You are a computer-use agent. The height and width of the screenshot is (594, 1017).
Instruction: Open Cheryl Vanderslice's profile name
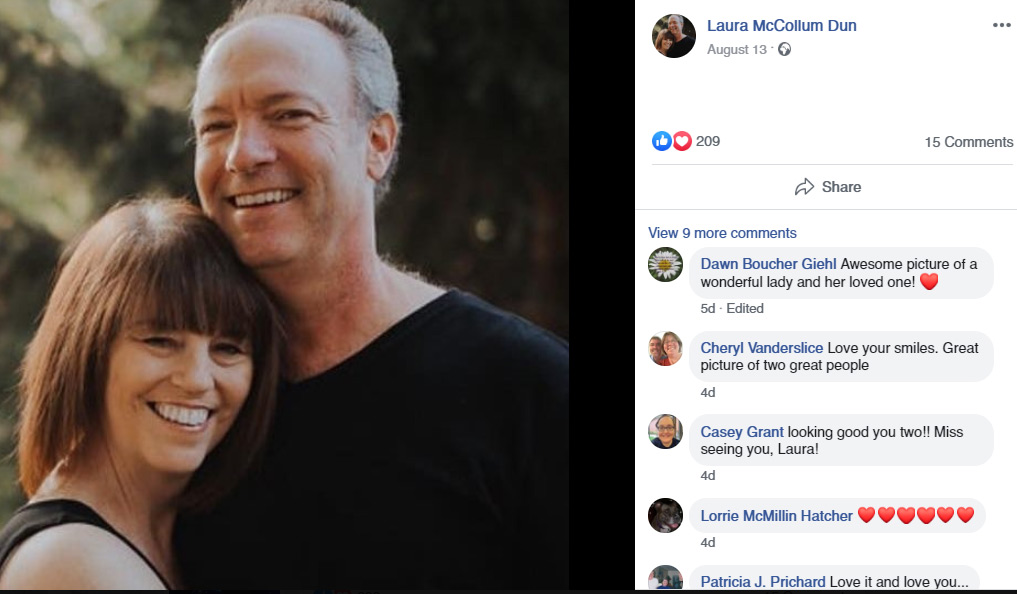pyautogui.click(x=762, y=348)
